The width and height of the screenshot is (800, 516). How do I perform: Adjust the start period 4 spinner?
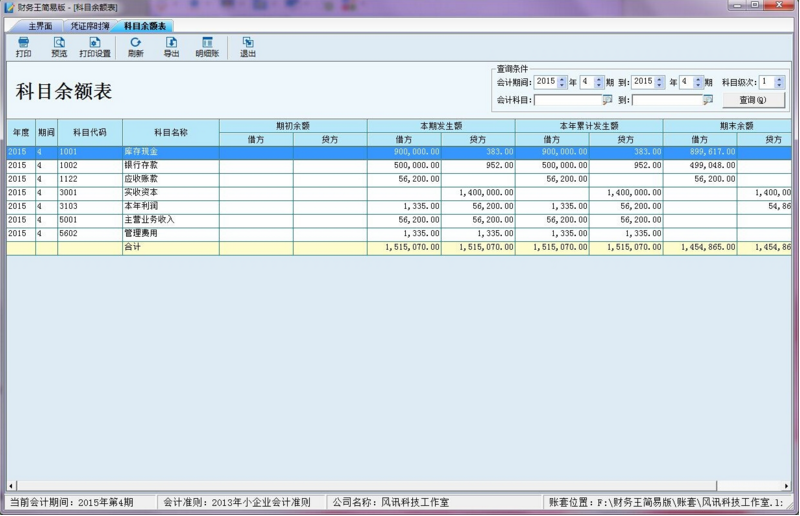tap(599, 82)
